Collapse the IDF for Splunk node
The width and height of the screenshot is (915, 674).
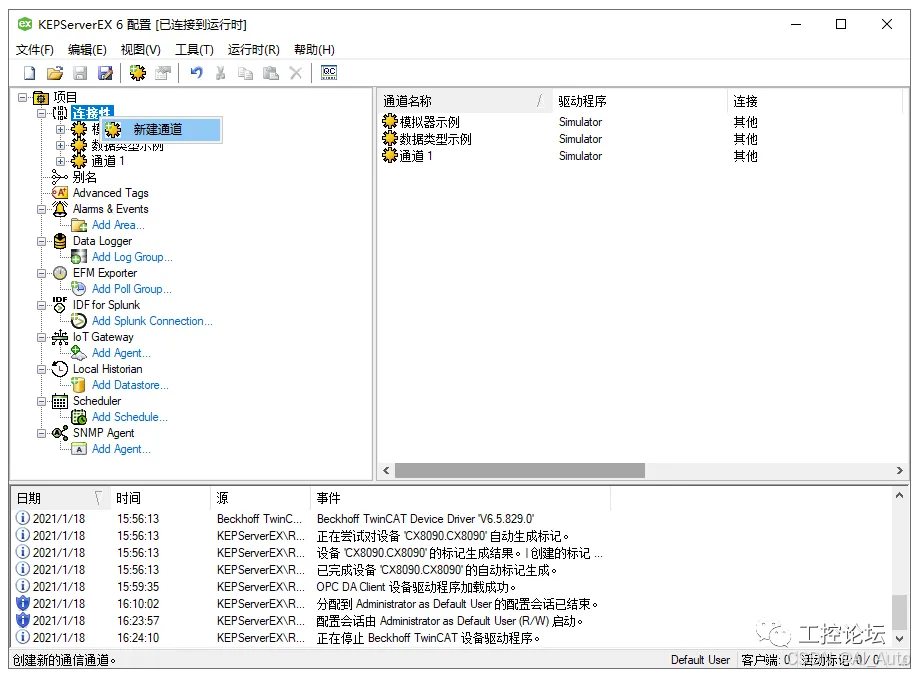click(x=41, y=305)
